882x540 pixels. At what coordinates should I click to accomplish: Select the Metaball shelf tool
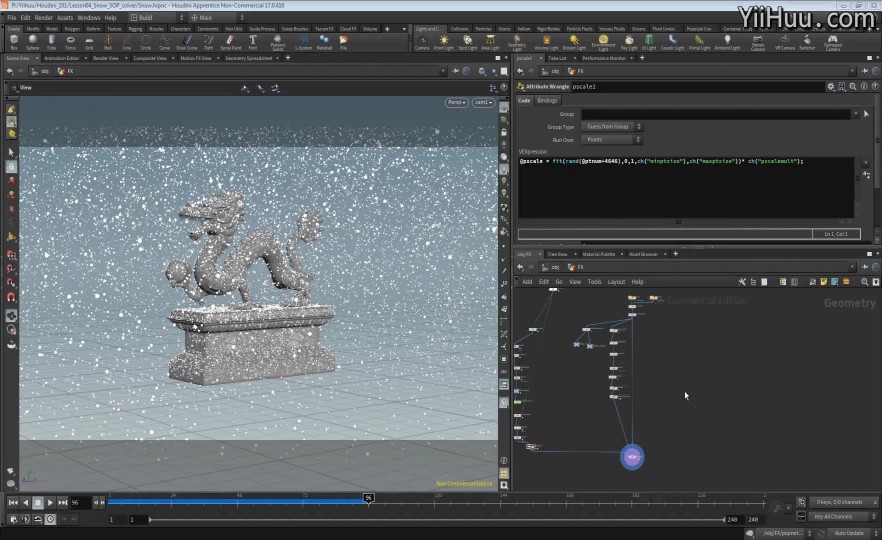(324, 42)
